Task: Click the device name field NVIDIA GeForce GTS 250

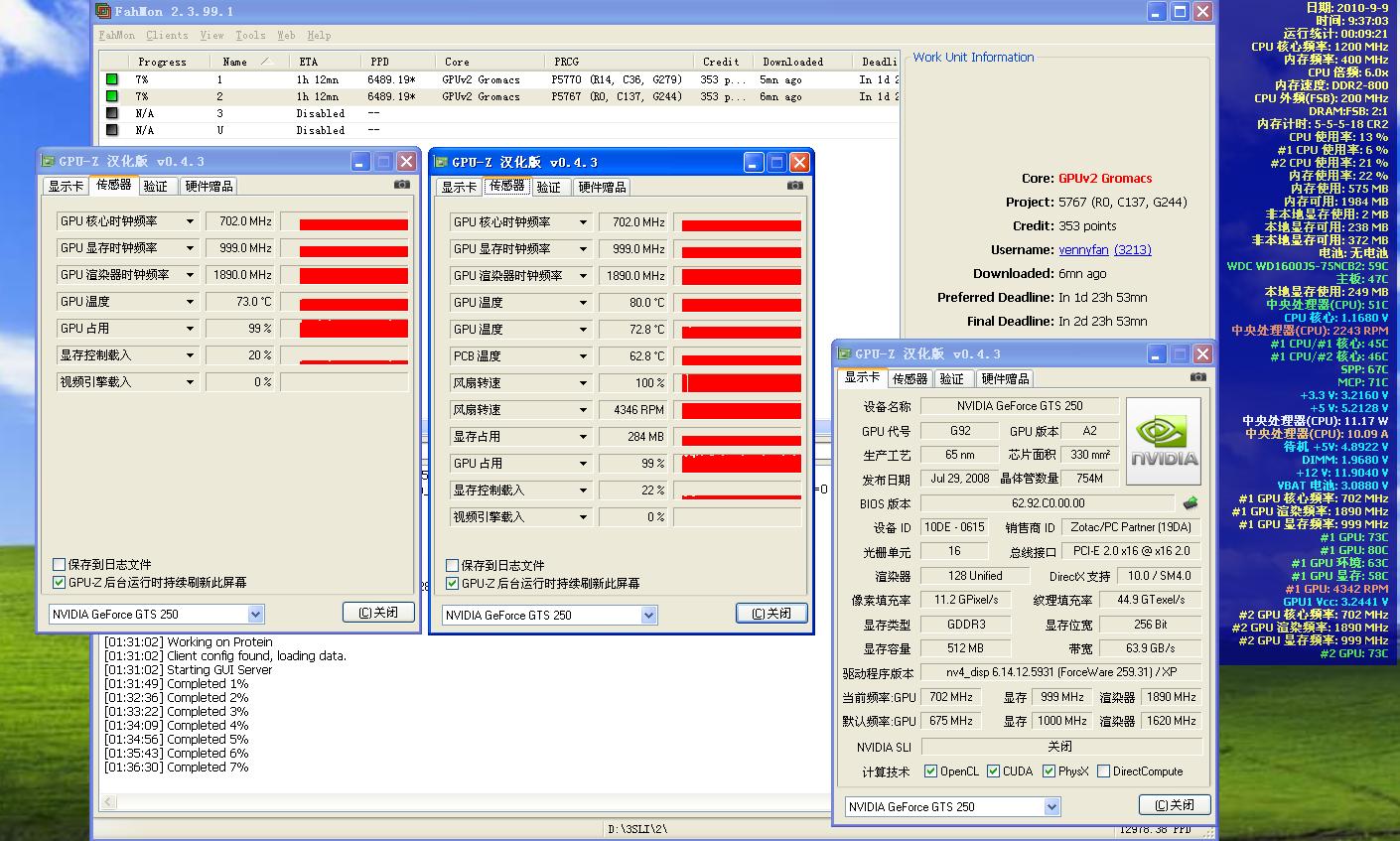Action: click(1020, 406)
